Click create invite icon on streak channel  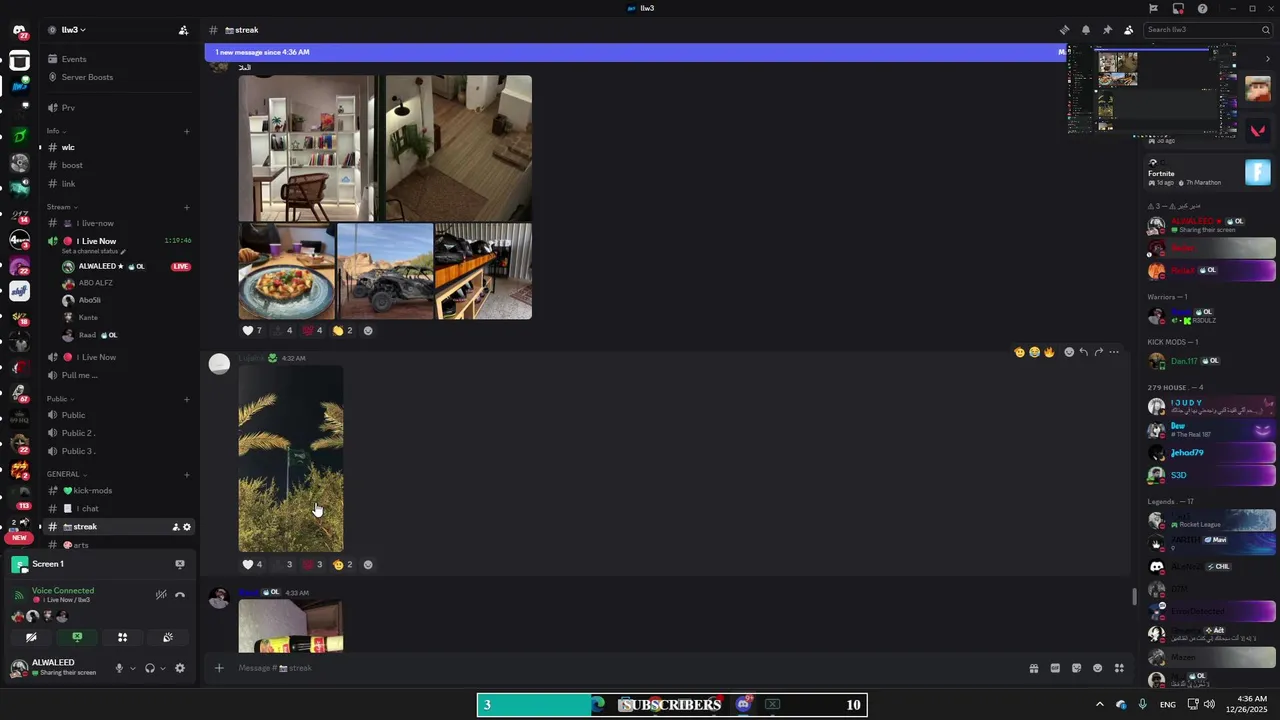click(175, 527)
